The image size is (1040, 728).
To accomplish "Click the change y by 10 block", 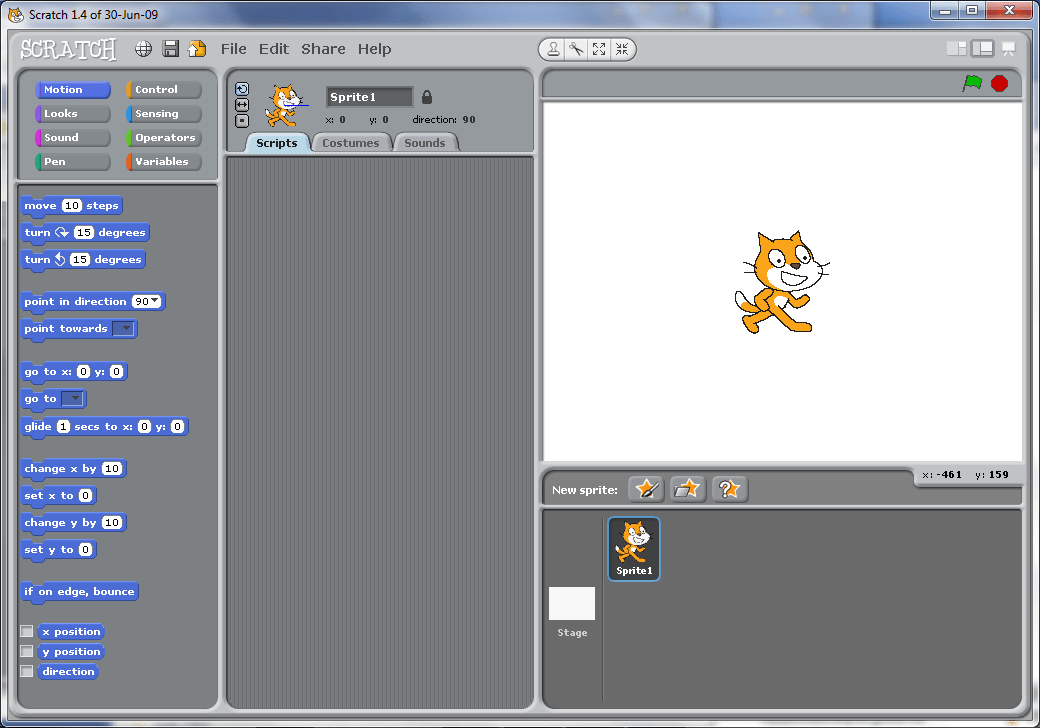I will [x=73, y=522].
